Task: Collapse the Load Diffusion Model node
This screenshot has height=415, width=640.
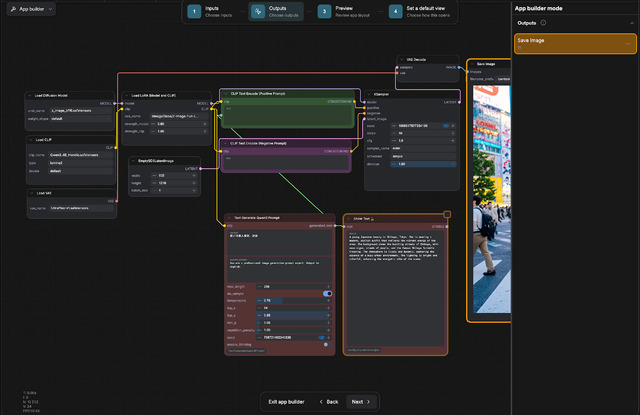Action: tap(31, 97)
